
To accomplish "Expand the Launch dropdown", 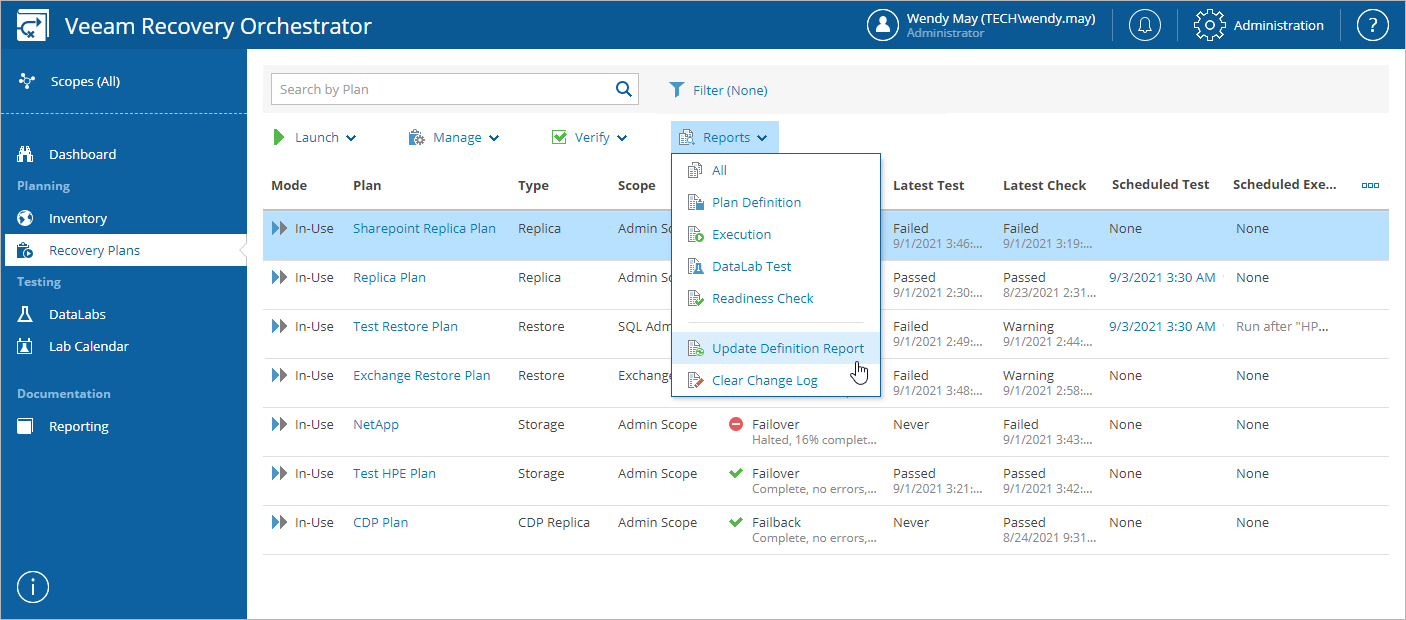I will [315, 138].
